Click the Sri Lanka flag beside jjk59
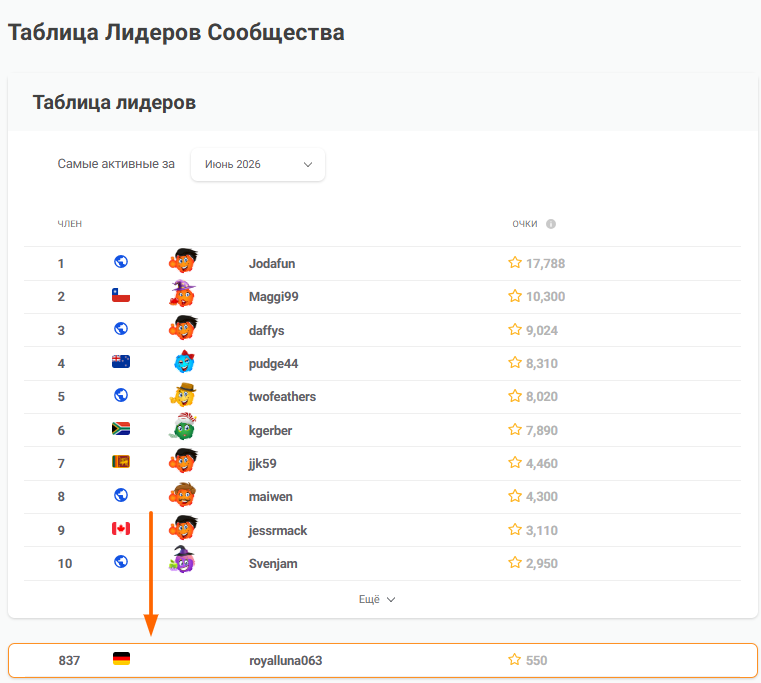The image size is (761, 683). point(121,462)
